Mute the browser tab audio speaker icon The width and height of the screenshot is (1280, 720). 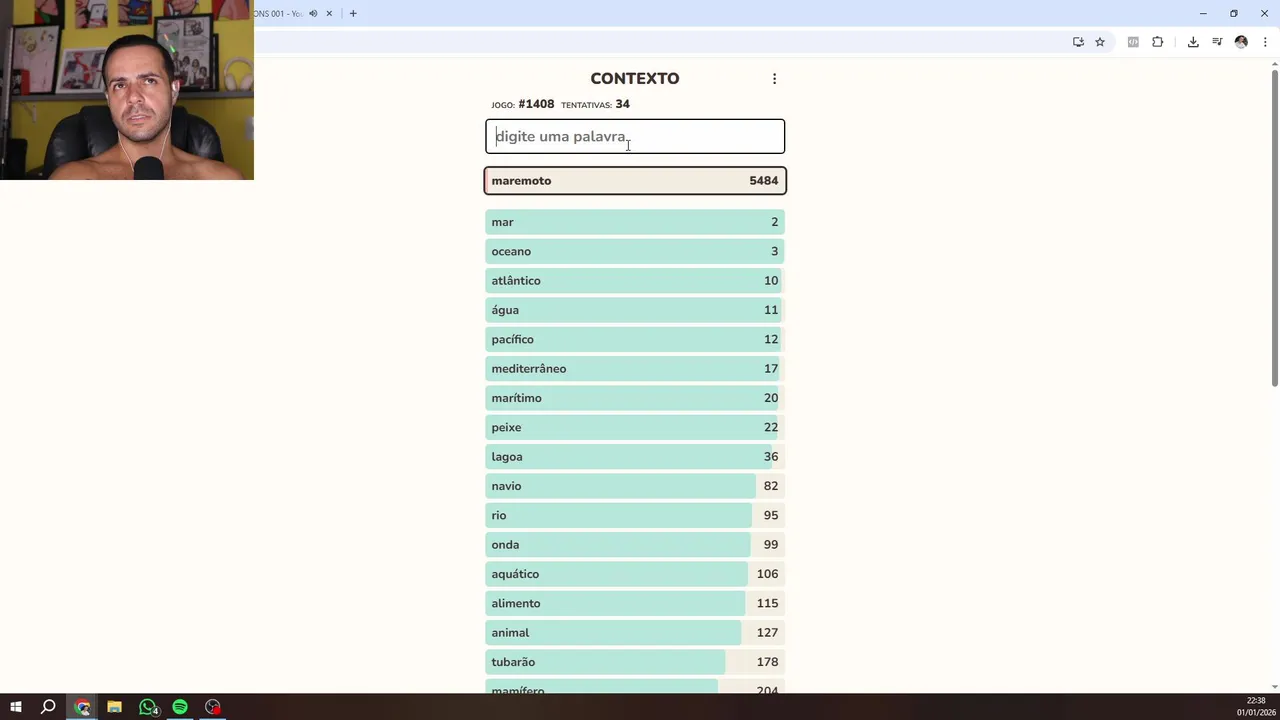click(x=313, y=13)
